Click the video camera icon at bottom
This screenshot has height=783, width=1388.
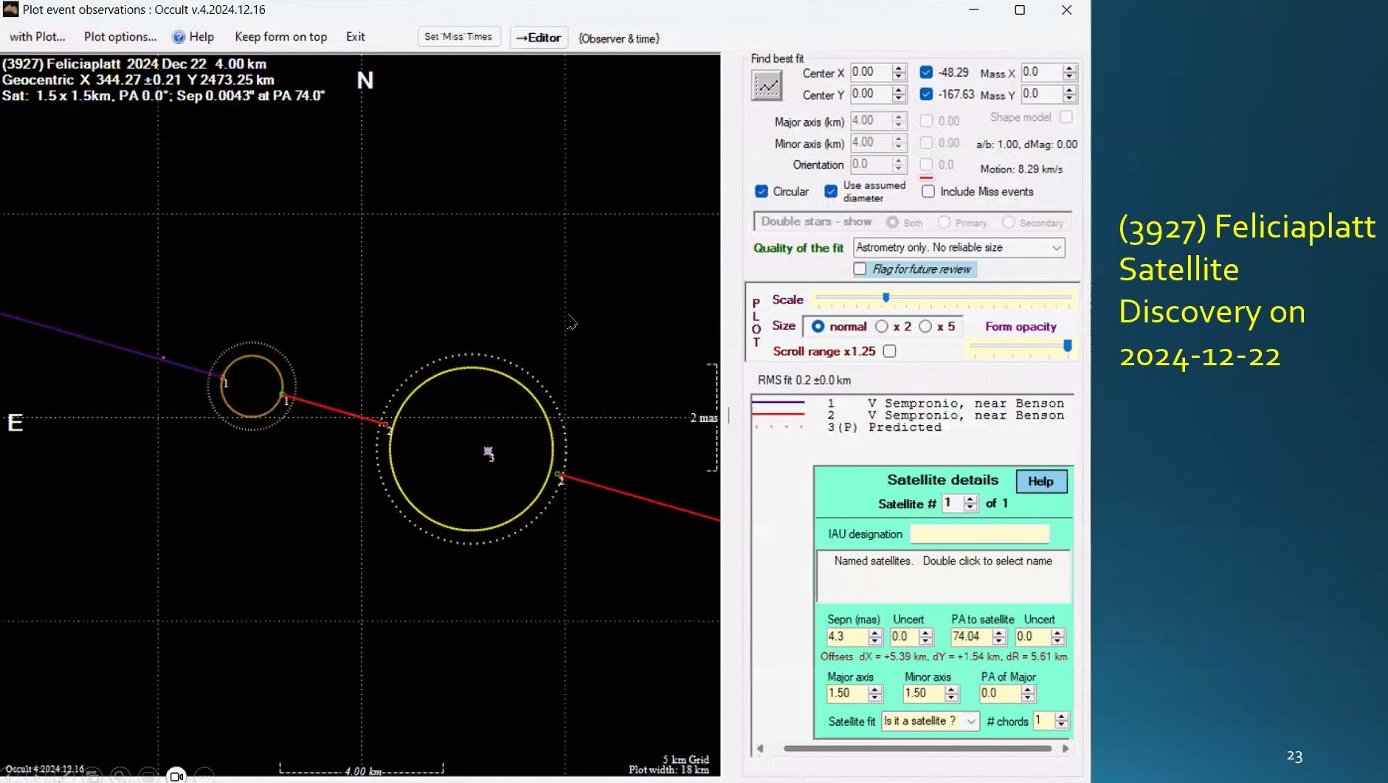(x=176, y=775)
